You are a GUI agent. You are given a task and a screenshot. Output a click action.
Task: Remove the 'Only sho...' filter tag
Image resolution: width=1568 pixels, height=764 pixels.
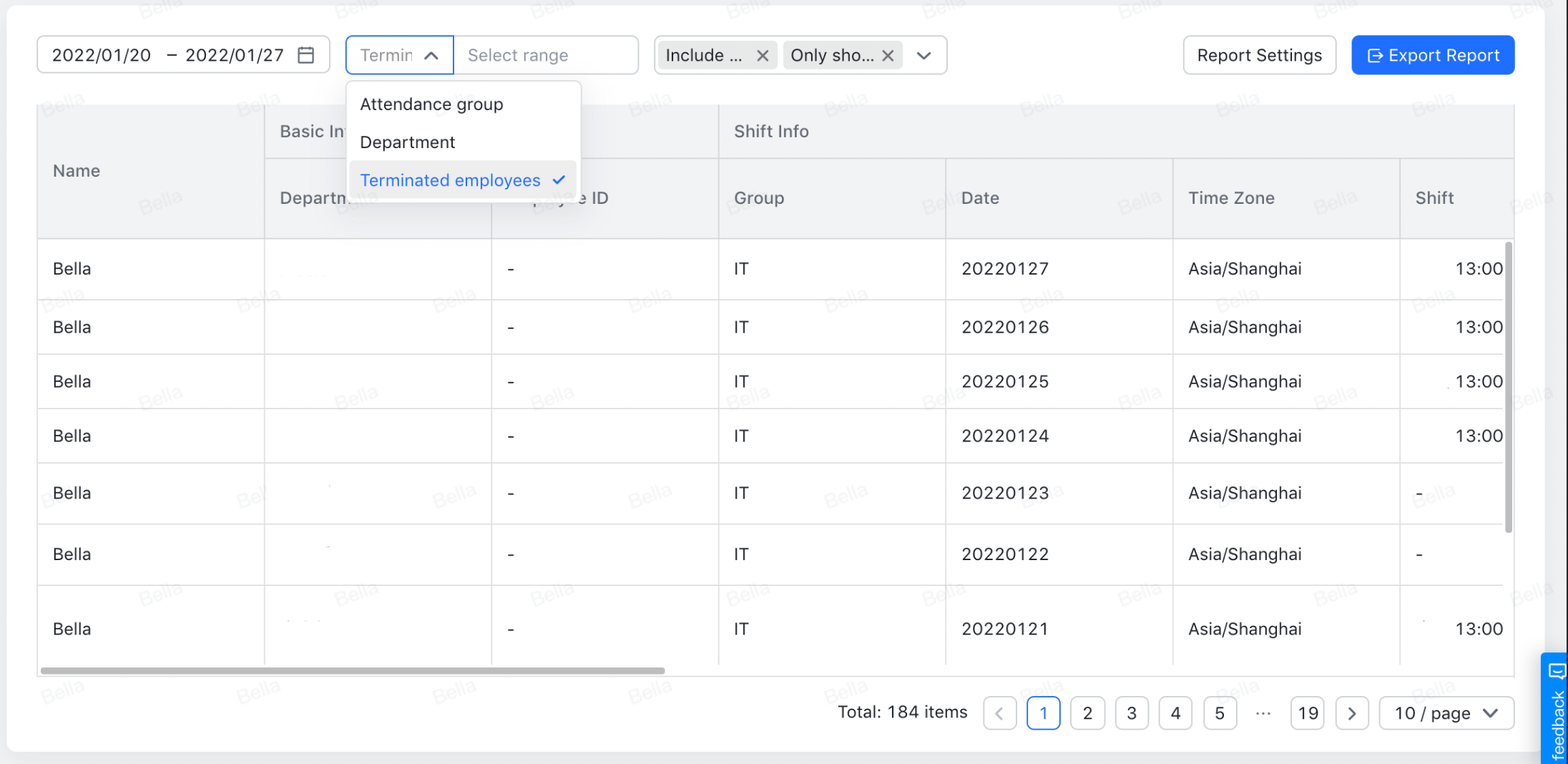tap(888, 55)
